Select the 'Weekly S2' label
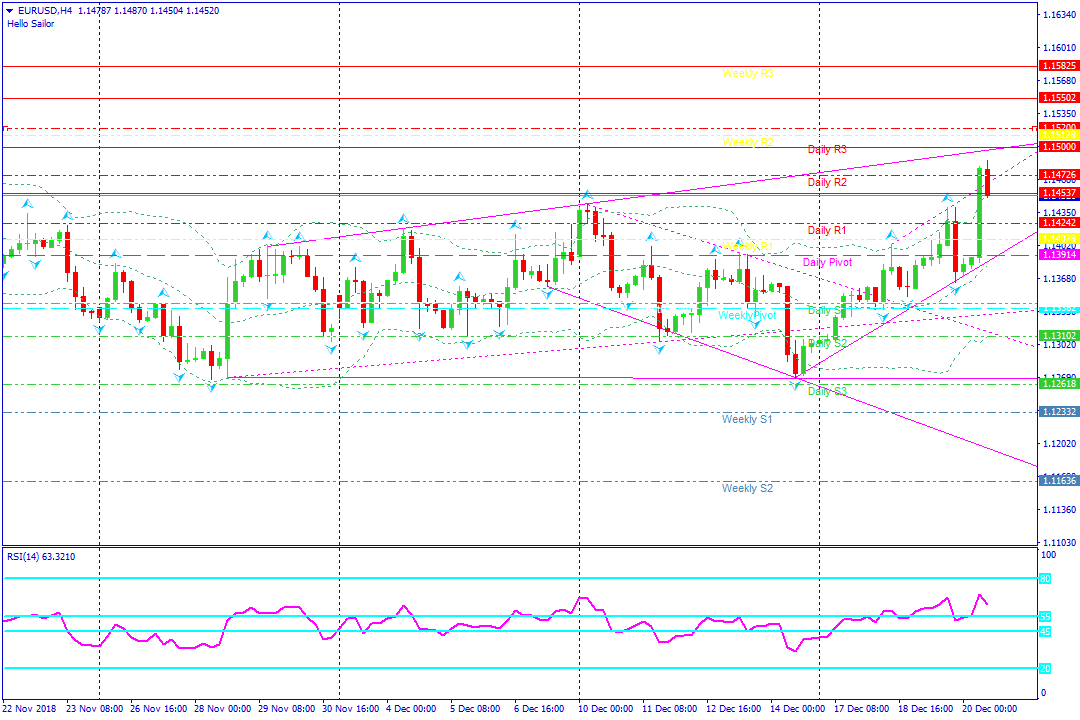Screen dimensions: 1080x720 pyautogui.click(x=747, y=488)
